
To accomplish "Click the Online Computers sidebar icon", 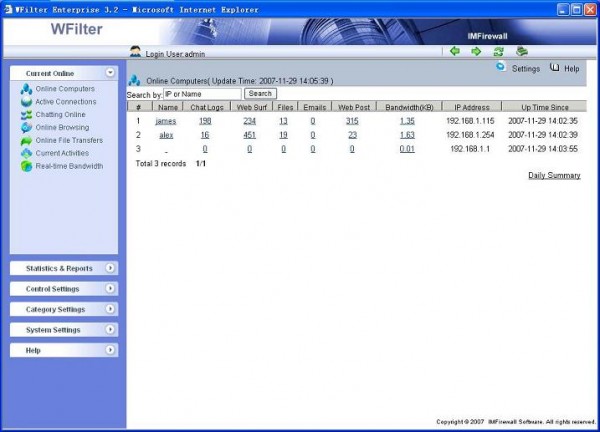I will 26,89.
